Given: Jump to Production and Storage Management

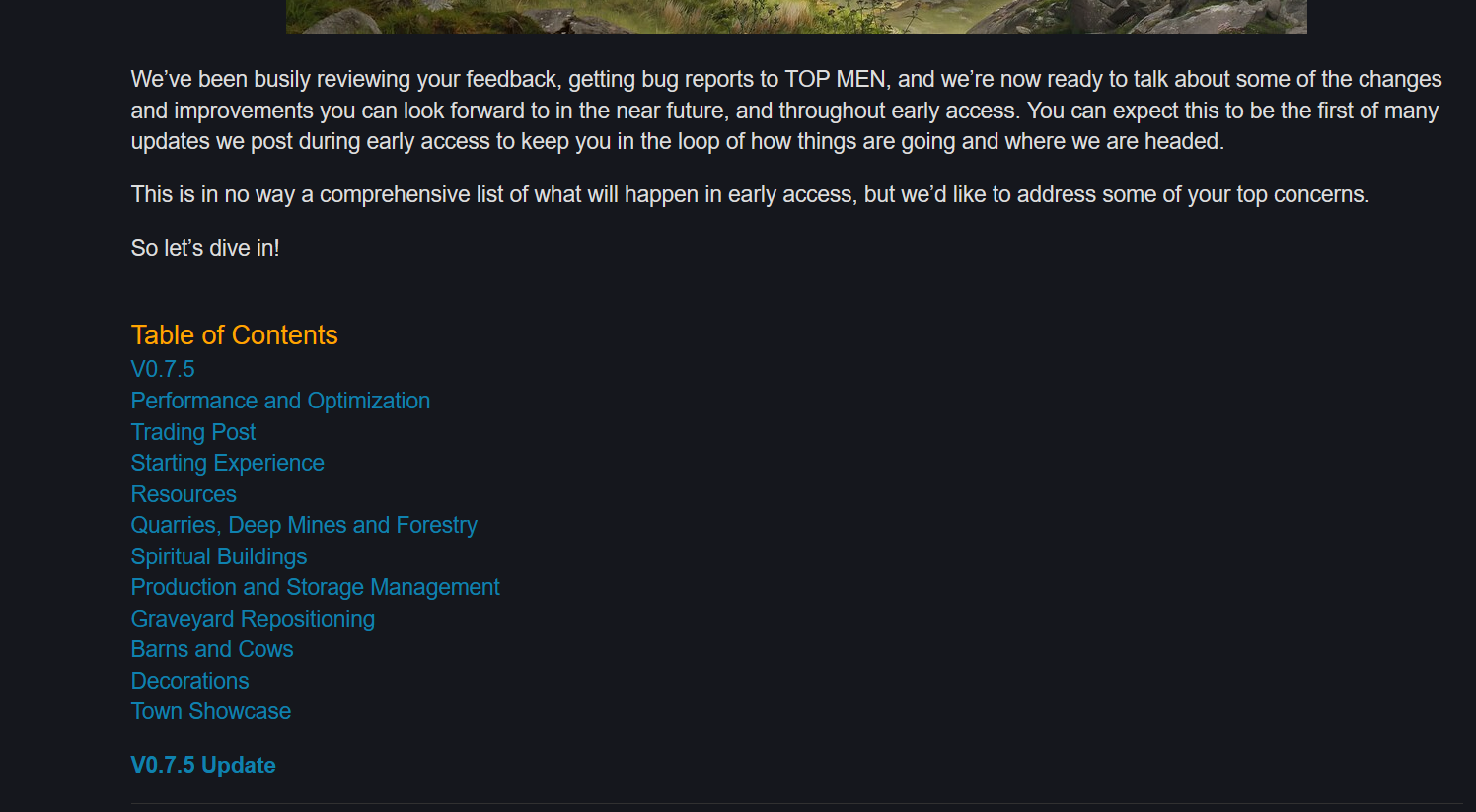Looking at the screenshot, I should click(x=316, y=587).
